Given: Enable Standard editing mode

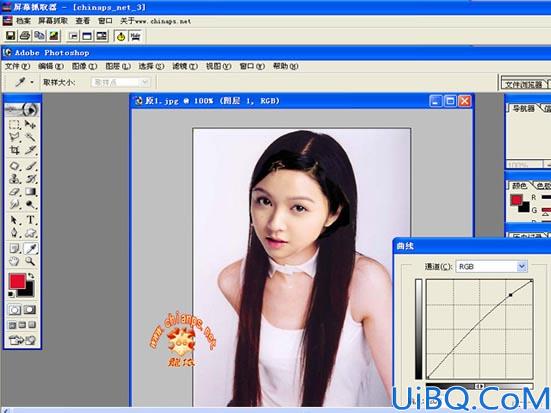Looking at the screenshot, I should (x=15, y=310).
